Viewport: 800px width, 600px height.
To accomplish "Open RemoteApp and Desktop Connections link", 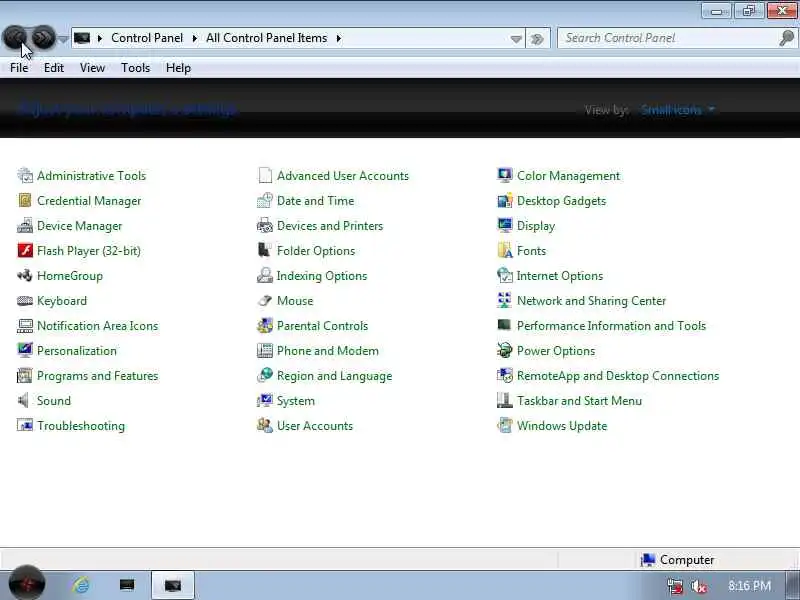I will [618, 376].
